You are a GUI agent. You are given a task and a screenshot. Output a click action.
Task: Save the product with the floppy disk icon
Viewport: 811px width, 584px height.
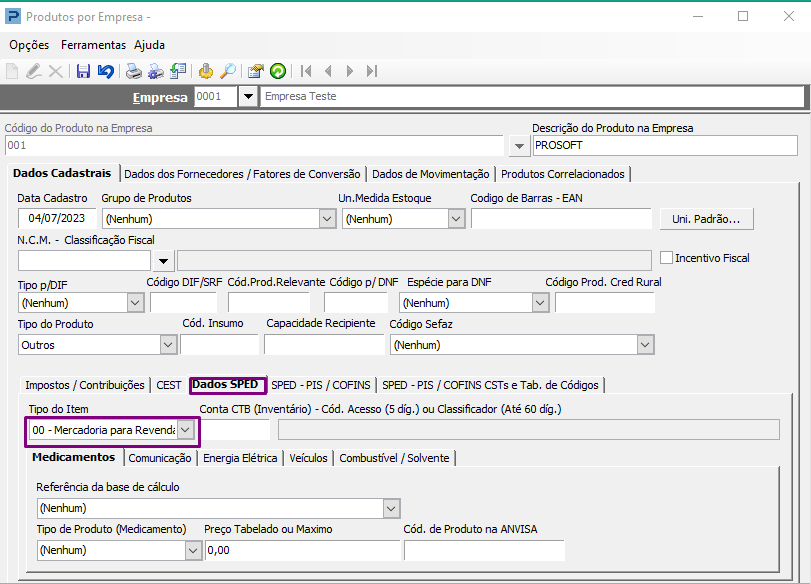[83, 71]
